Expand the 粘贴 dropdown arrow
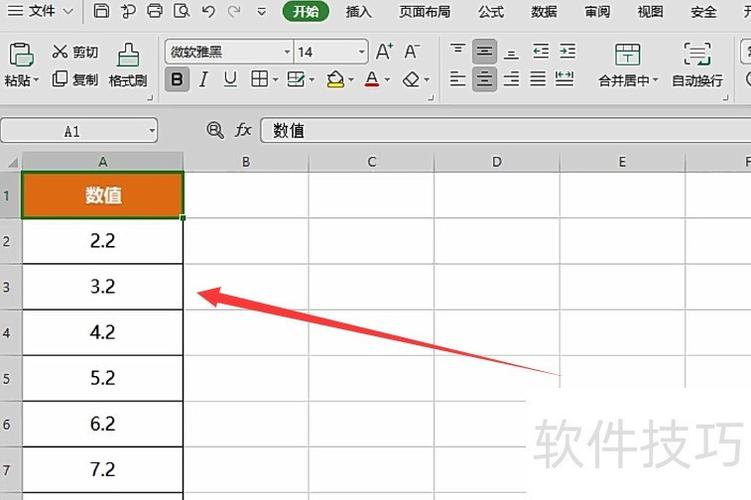 36,80
